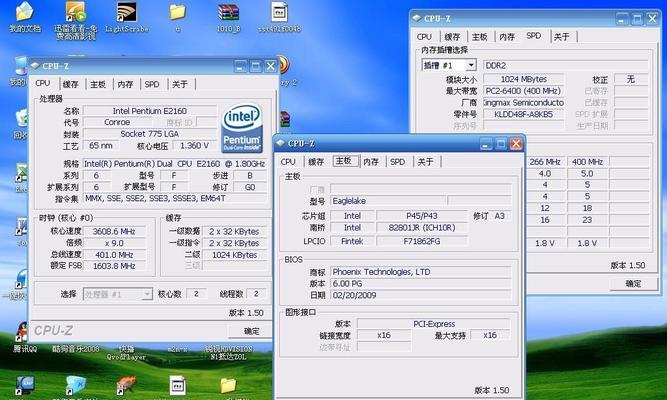The width and height of the screenshot is (667, 400).
Task: Click the title bar icon of CPU-Z processor window
Action: click(35, 66)
